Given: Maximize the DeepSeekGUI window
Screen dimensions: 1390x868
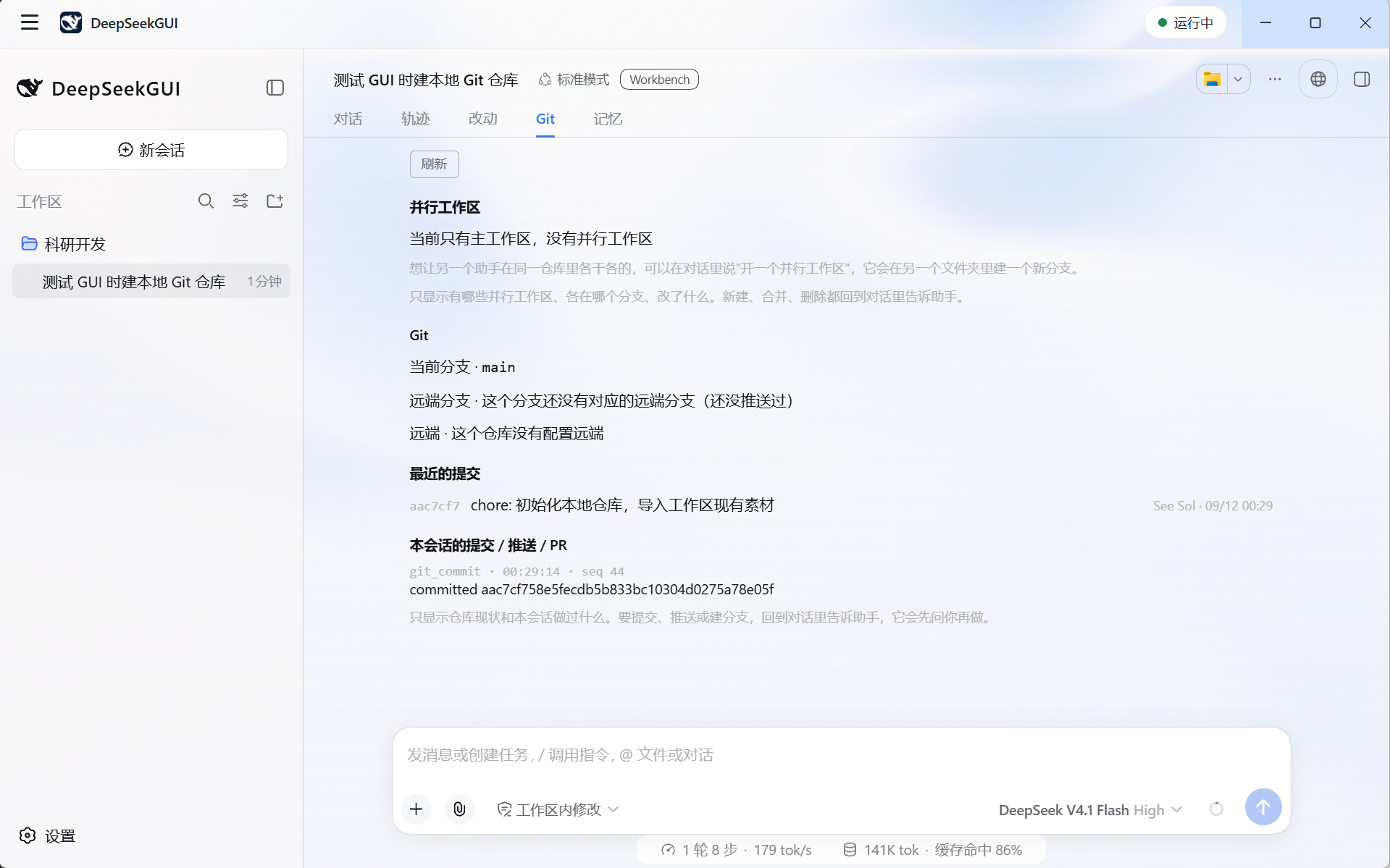Looking at the screenshot, I should tap(1315, 22).
